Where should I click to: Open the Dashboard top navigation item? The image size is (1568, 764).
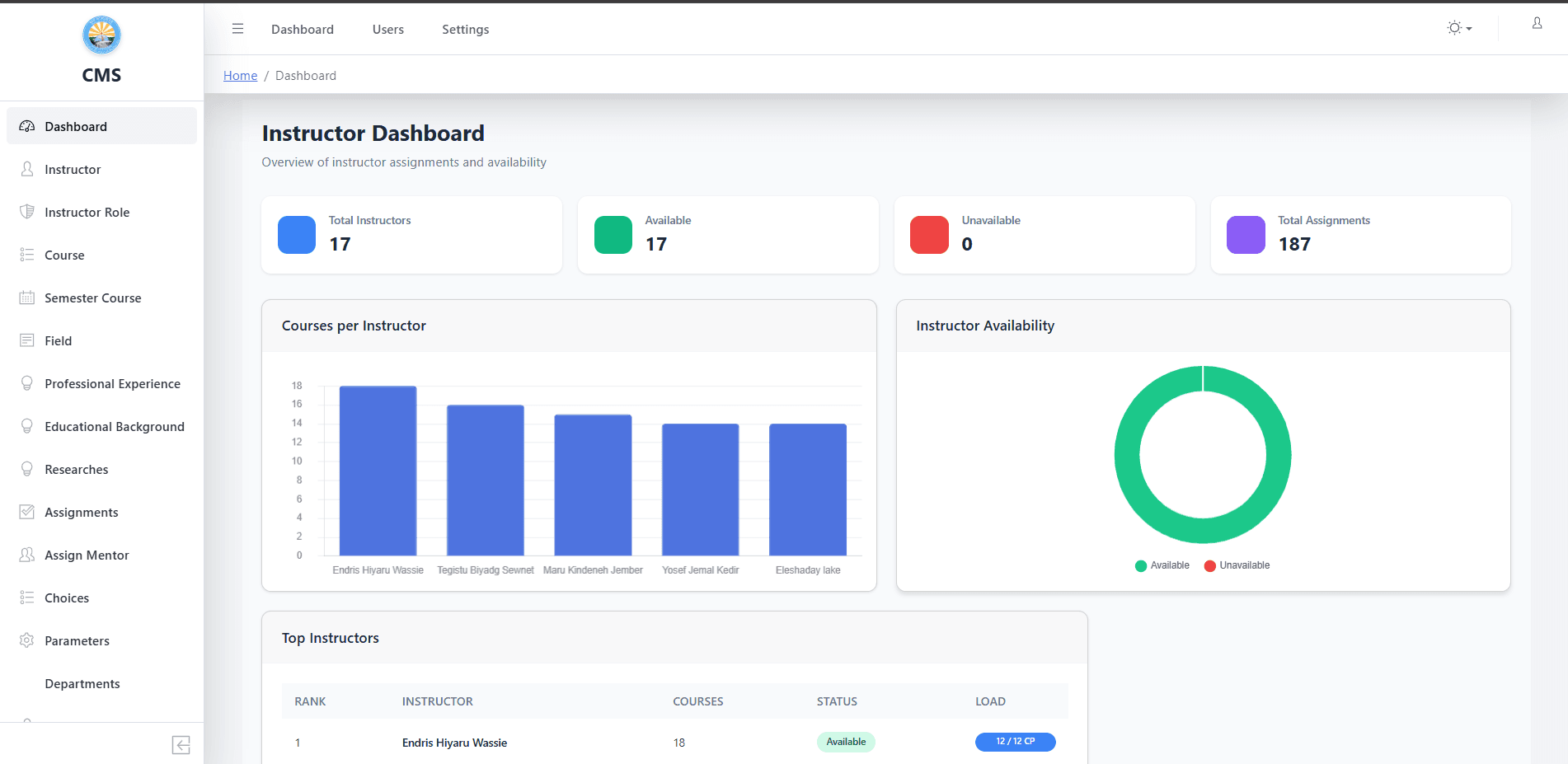coord(303,29)
